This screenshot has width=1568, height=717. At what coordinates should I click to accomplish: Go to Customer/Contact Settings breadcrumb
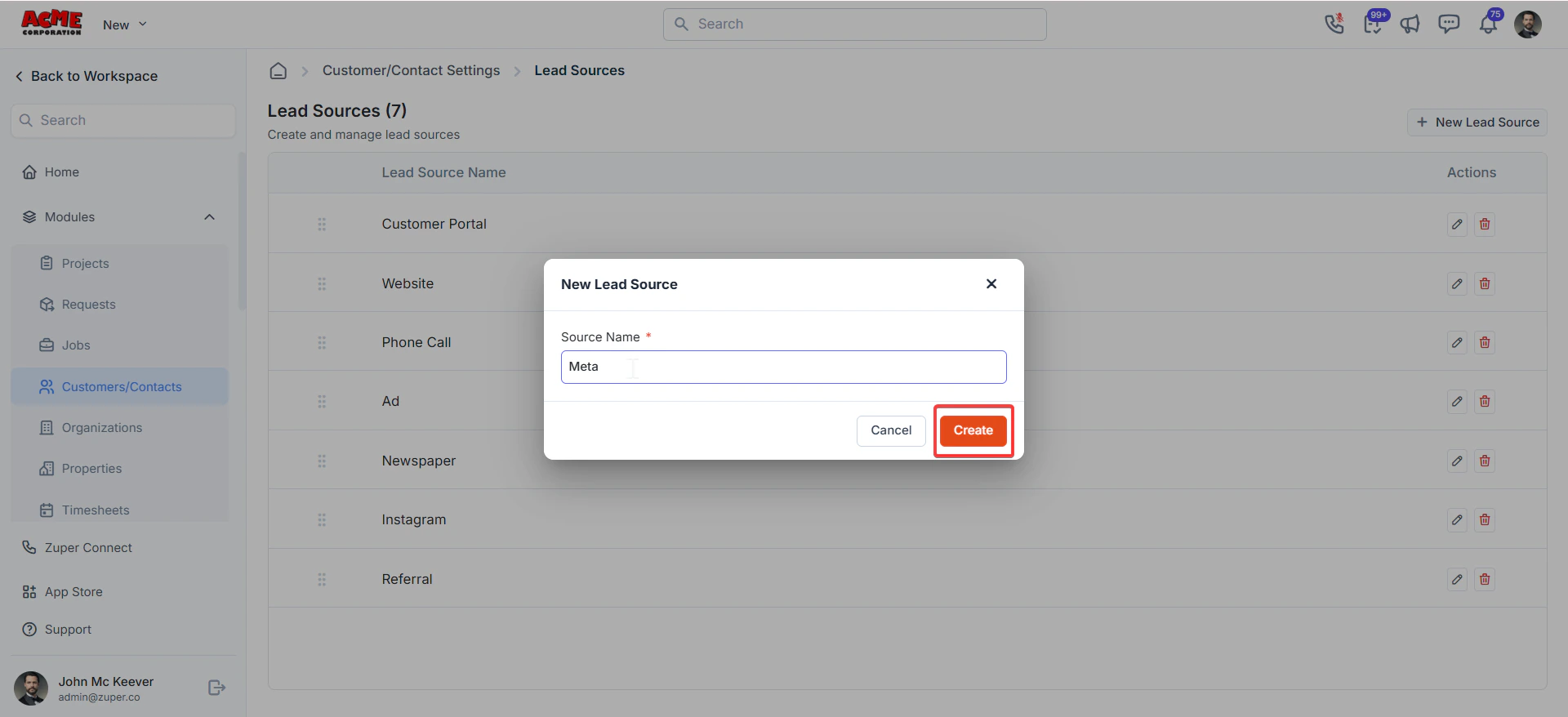(411, 71)
